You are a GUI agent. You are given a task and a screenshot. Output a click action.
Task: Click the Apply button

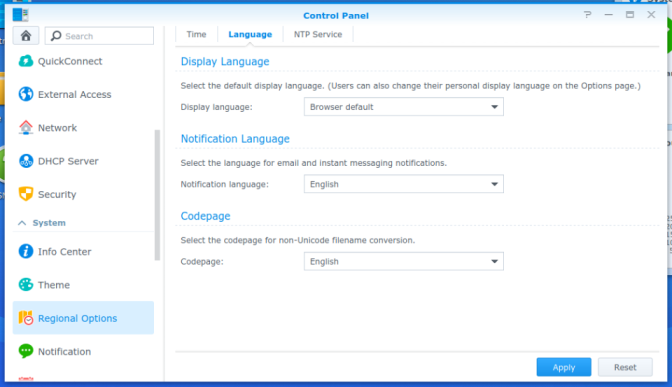[564, 367]
